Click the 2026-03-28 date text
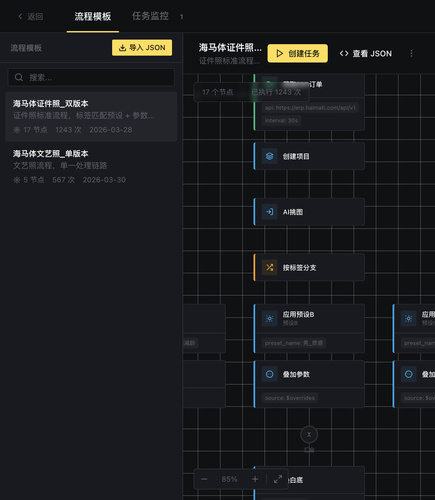Viewport: 435px width, 500px height. pyautogui.click(x=111, y=130)
